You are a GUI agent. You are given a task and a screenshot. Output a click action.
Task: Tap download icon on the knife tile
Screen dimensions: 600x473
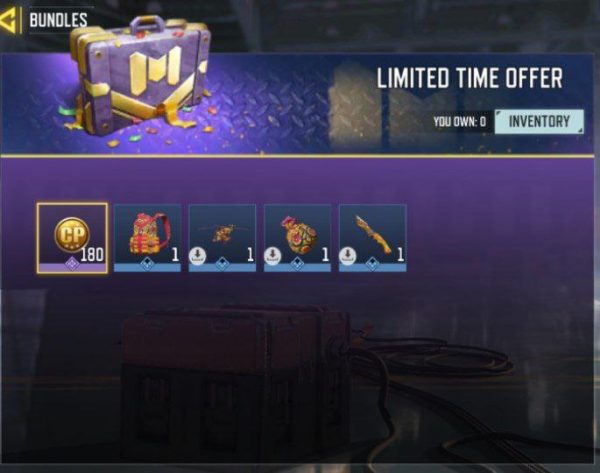[x=347, y=256]
